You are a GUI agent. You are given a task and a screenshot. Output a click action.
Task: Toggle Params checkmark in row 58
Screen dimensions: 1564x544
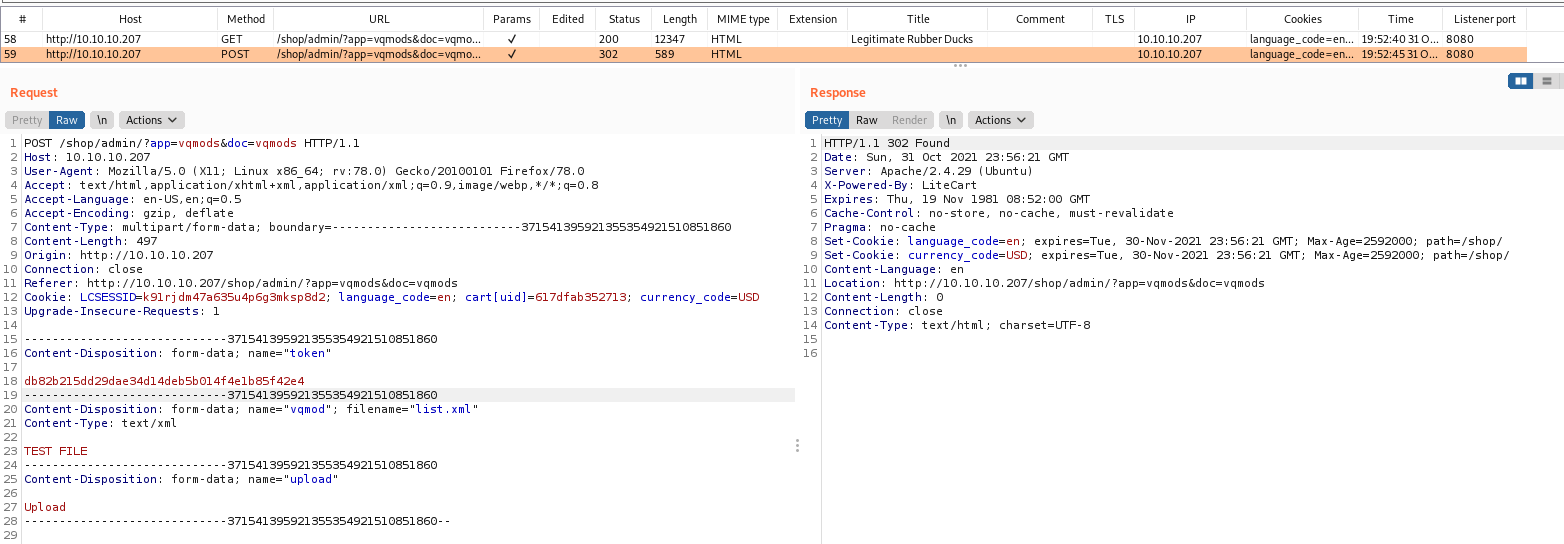pyautogui.click(x=512, y=38)
